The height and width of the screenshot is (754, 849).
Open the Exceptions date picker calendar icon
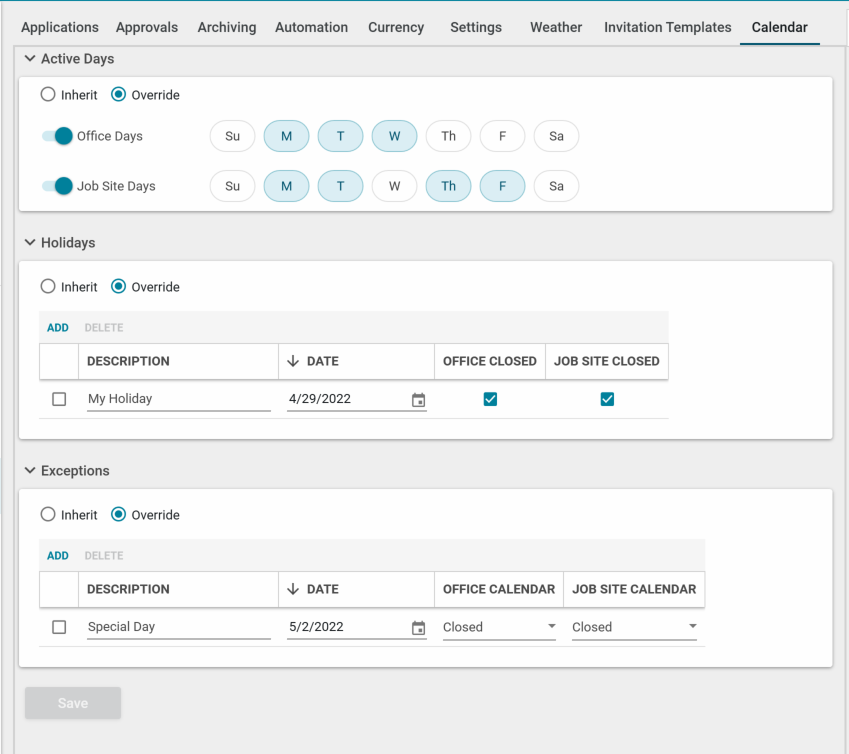(418, 628)
